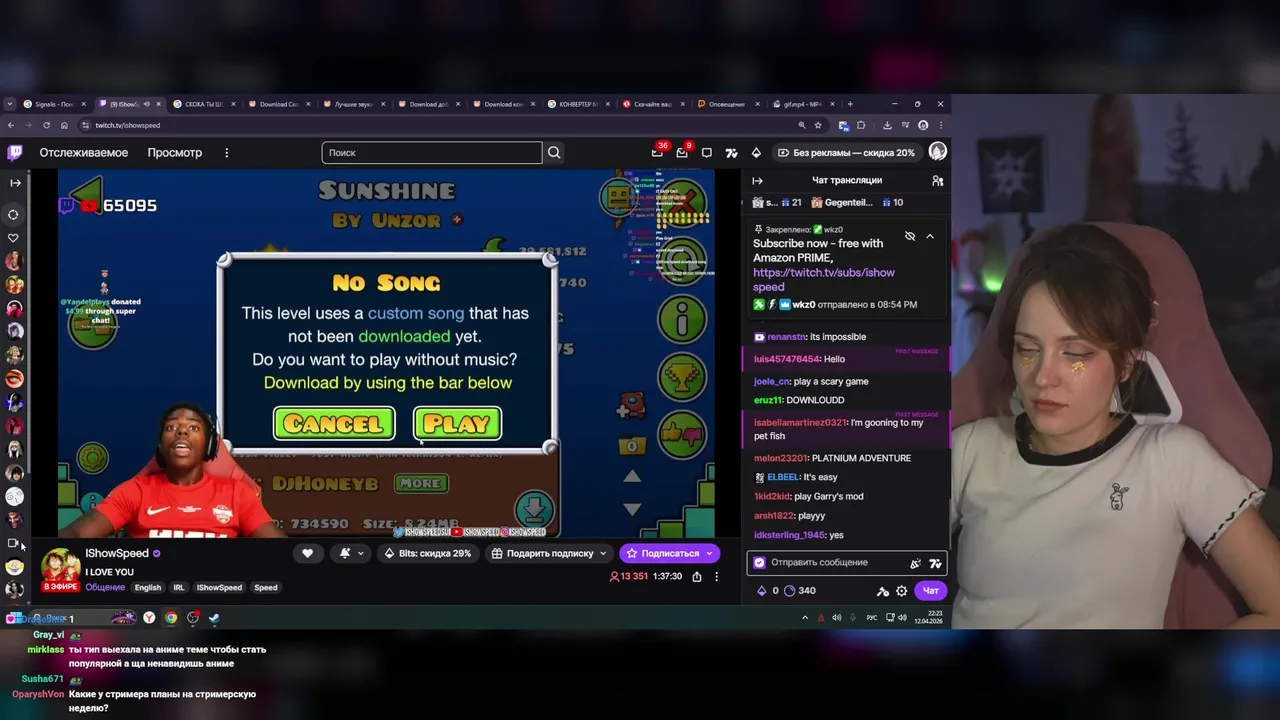Click the search magnifier button
This screenshot has width=1280, height=720.
click(x=554, y=152)
